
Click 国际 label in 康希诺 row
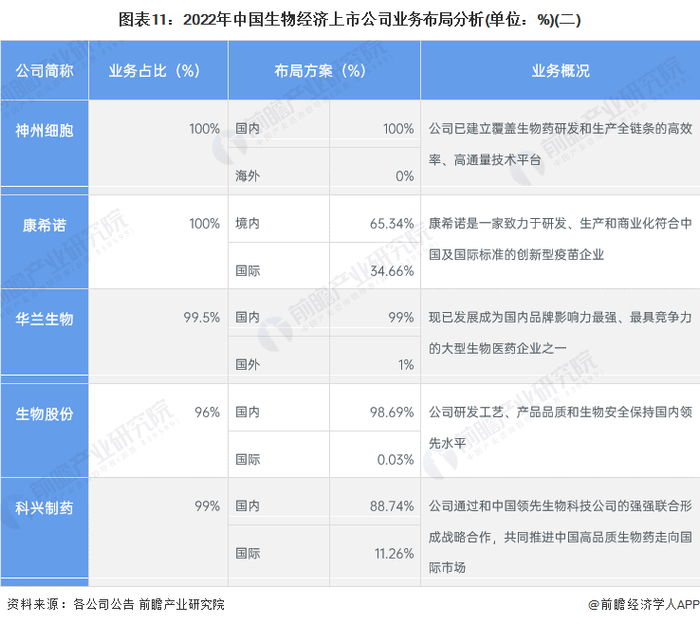[247, 270]
